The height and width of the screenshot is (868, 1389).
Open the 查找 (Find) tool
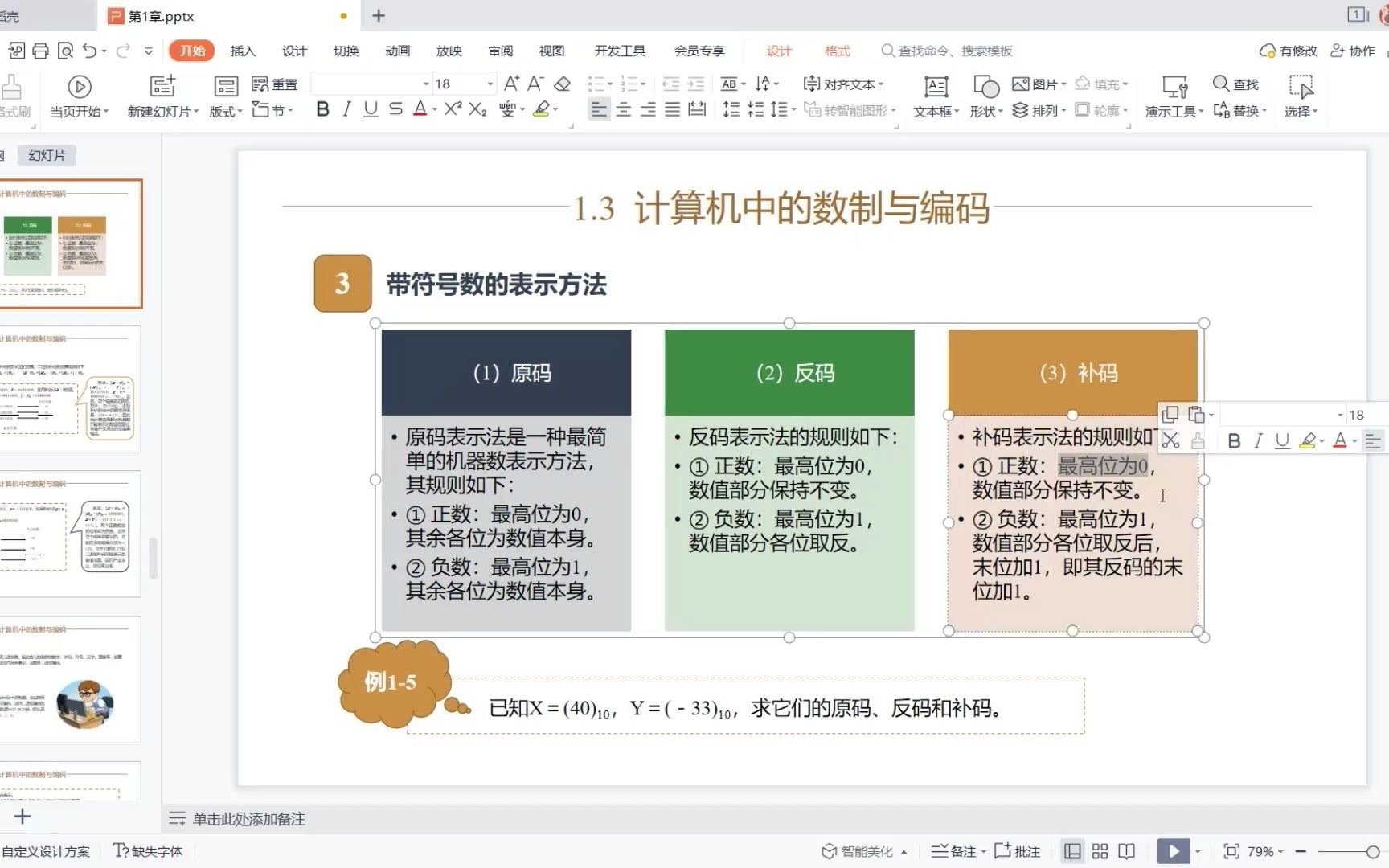tap(1235, 84)
